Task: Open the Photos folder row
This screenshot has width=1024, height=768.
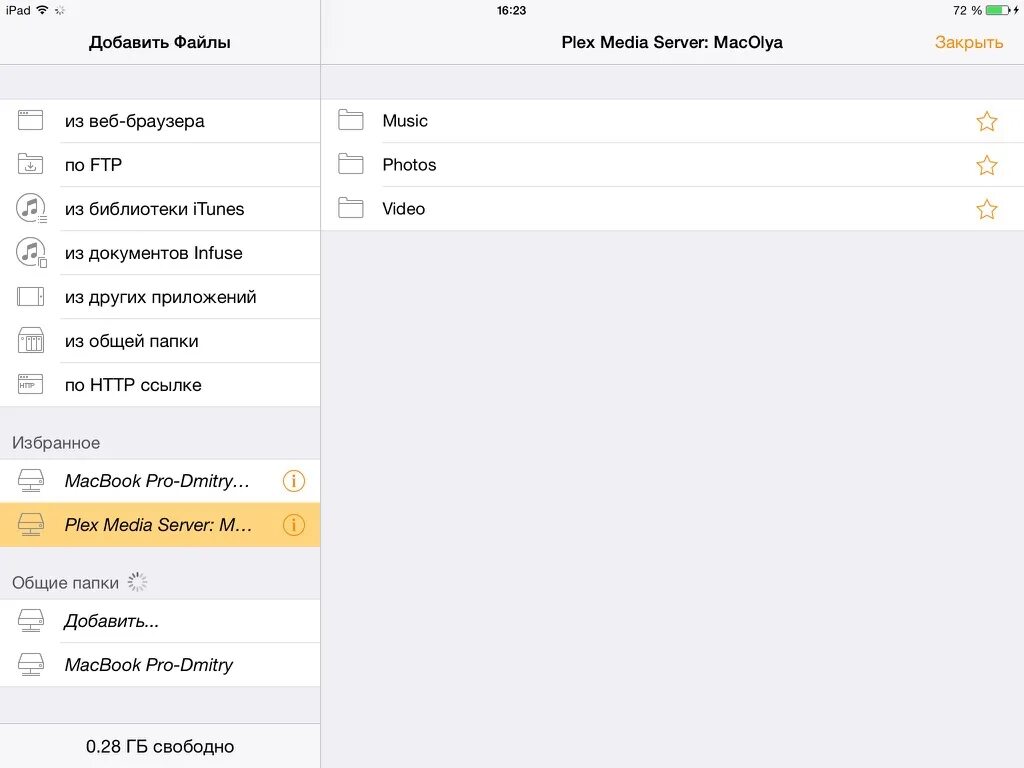Action: point(672,165)
